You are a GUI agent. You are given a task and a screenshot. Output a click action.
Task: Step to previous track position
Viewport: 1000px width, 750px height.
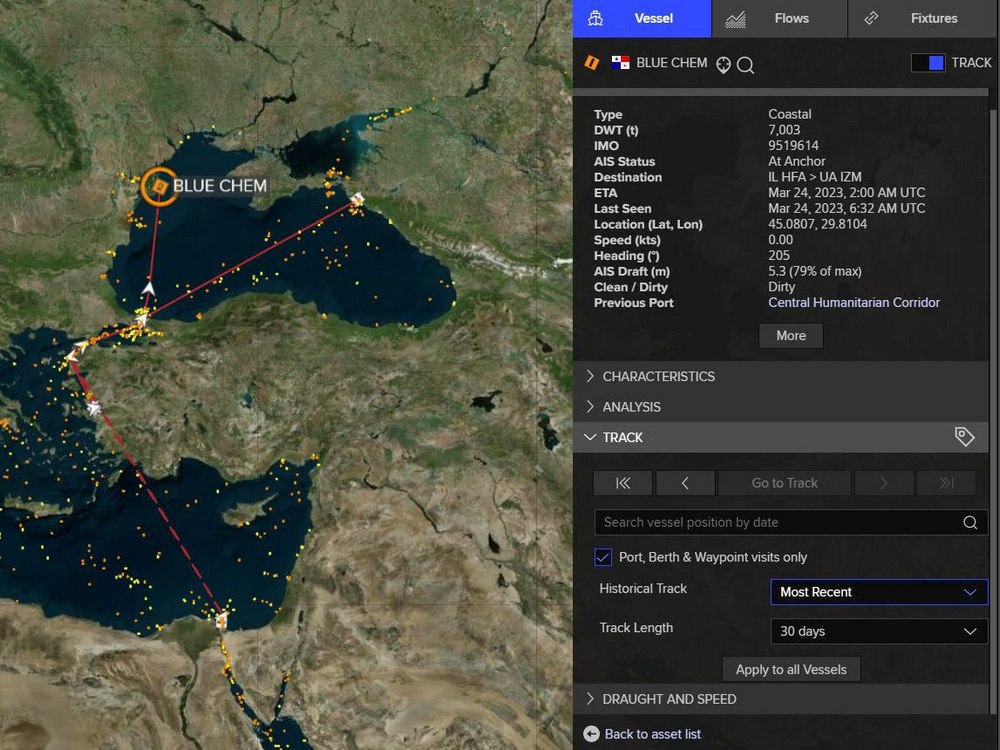(x=685, y=483)
